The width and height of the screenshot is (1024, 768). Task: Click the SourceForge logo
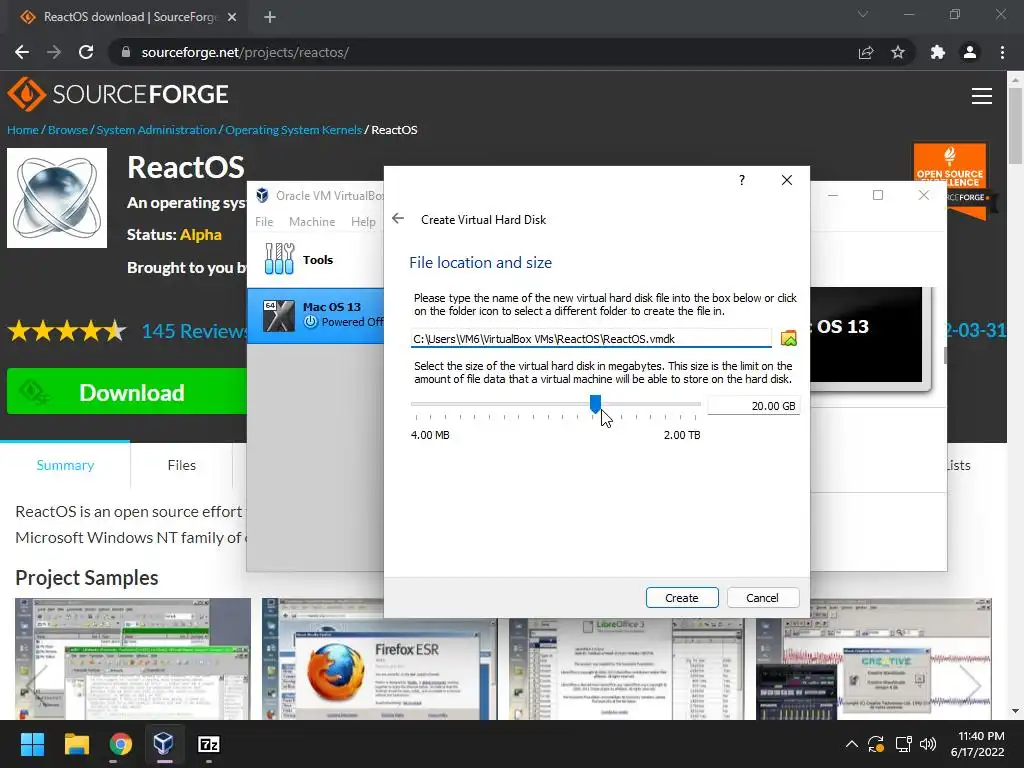click(118, 94)
